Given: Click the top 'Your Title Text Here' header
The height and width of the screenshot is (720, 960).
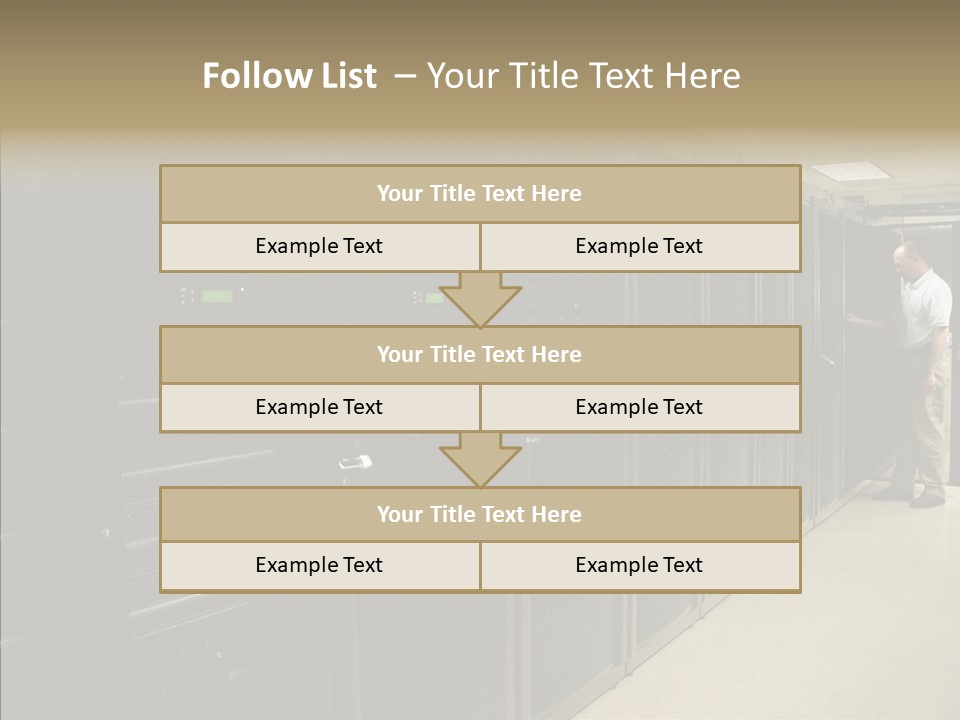Looking at the screenshot, I should (480, 194).
